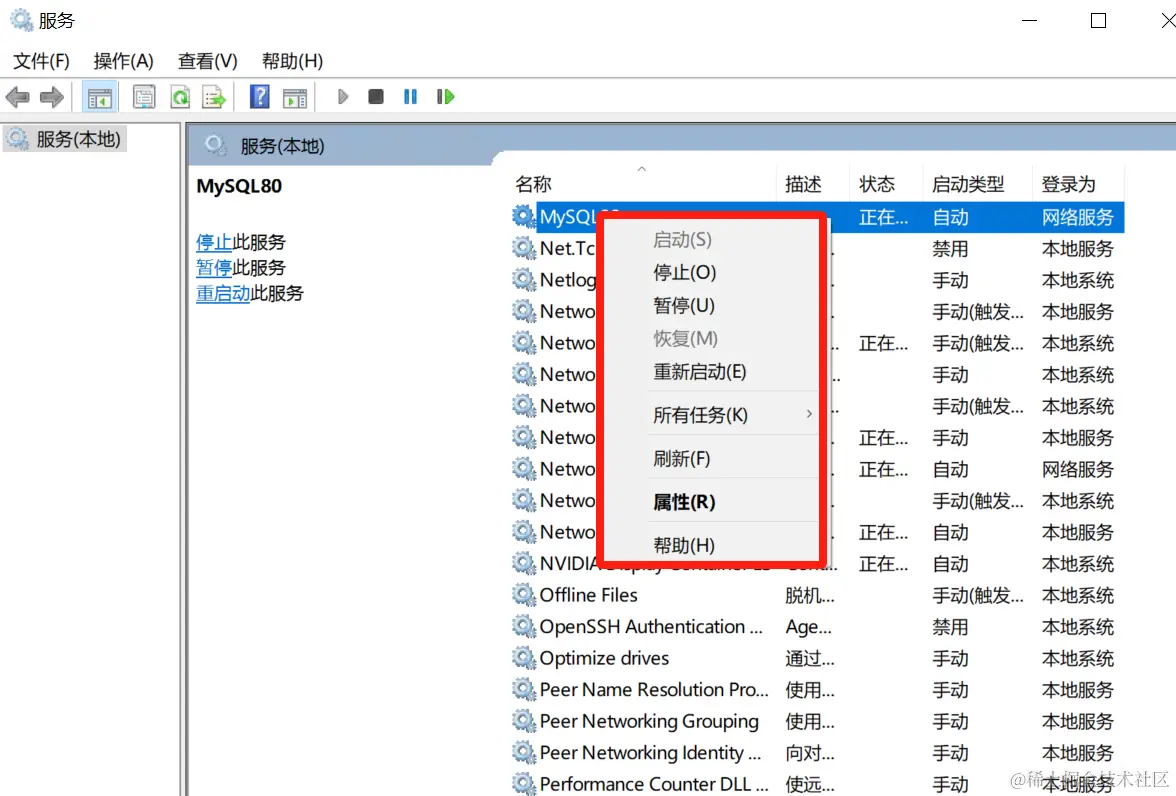Sort by the 启动类型 column header

pos(968,184)
